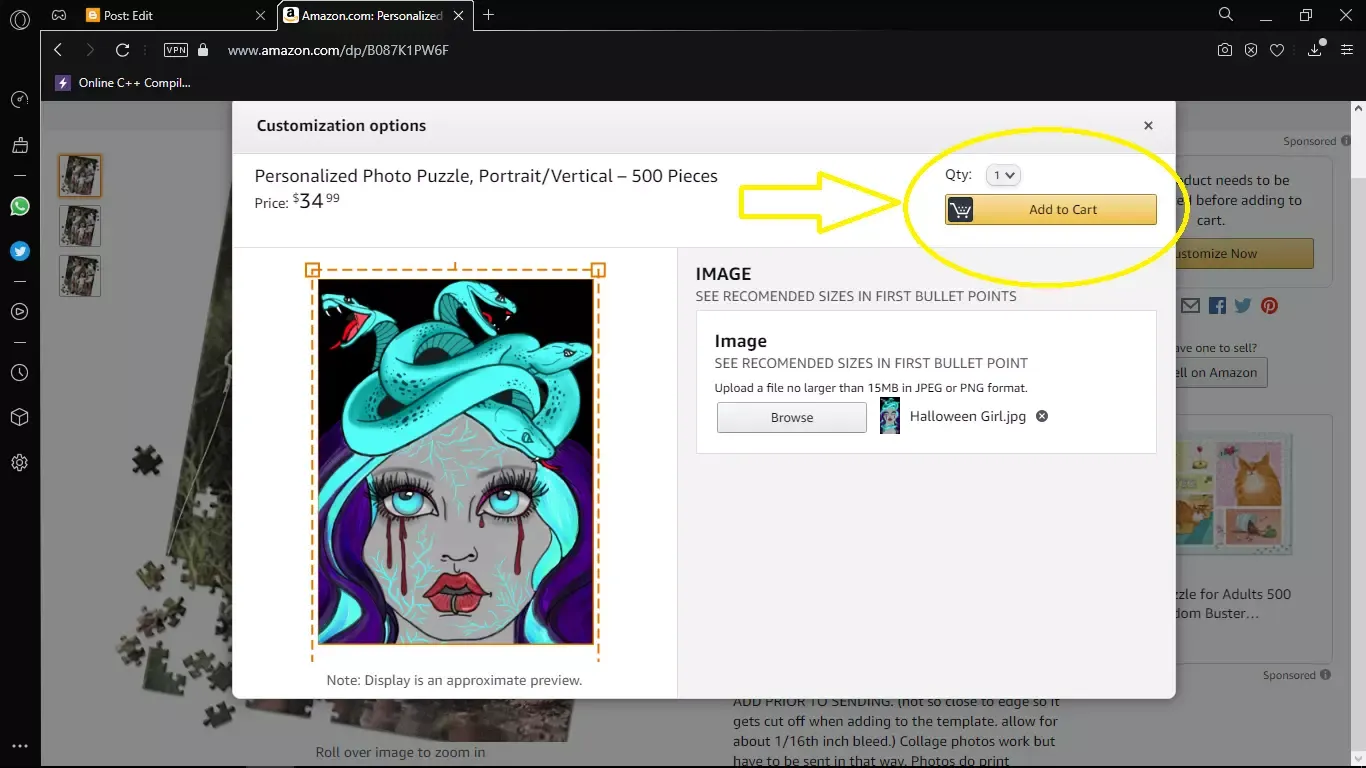Image resolution: width=1366 pixels, height=768 pixels.
Task: Click Halloween Girl.jpg file name
Action: pos(968,416)
